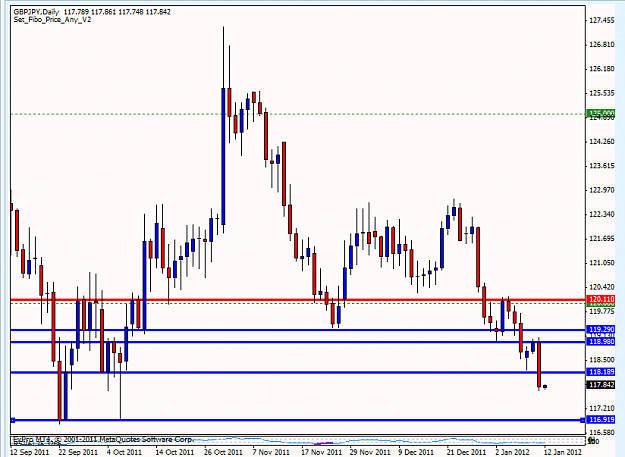Click the 126.810 price axis label
Viewport: 625px width, 457px height.
(x=601, y=45)
